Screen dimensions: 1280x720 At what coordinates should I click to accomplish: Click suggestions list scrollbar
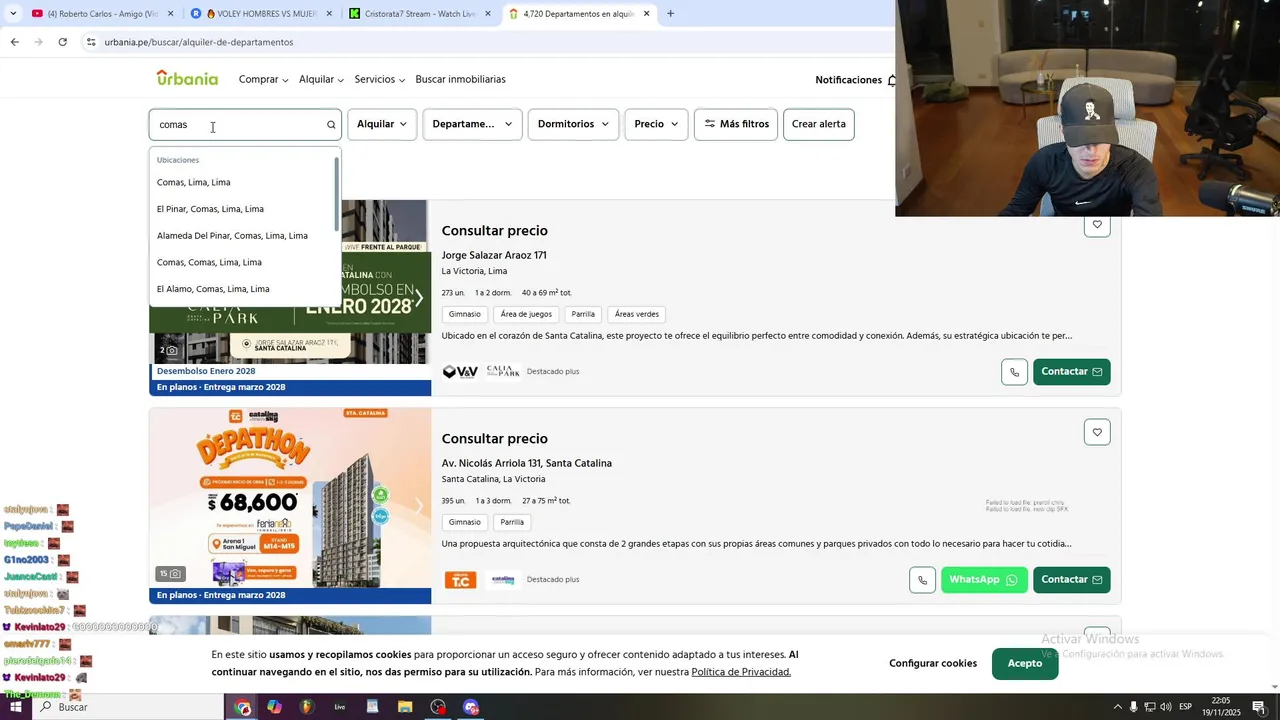[337, 195]
